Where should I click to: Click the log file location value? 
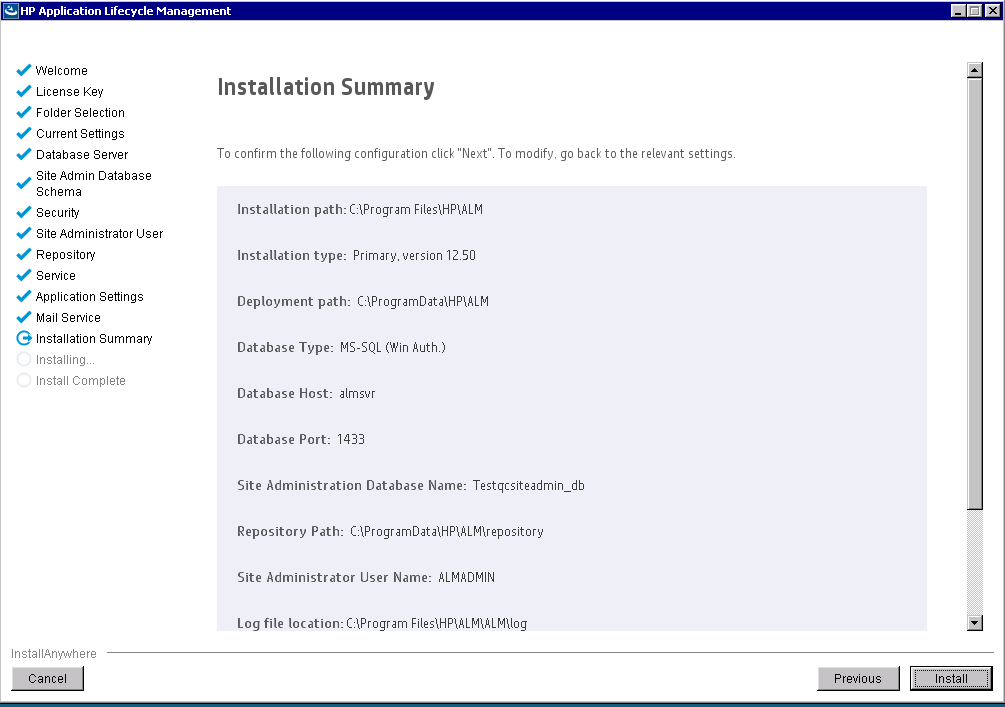436,624
